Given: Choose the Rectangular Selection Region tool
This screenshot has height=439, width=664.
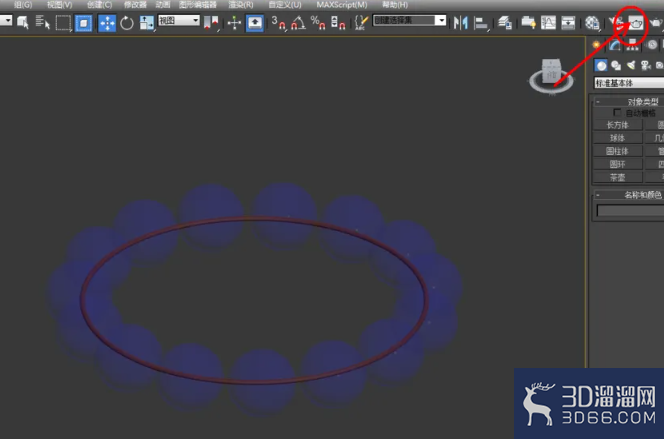Looking at the screenshot, I should coord(63,23).
